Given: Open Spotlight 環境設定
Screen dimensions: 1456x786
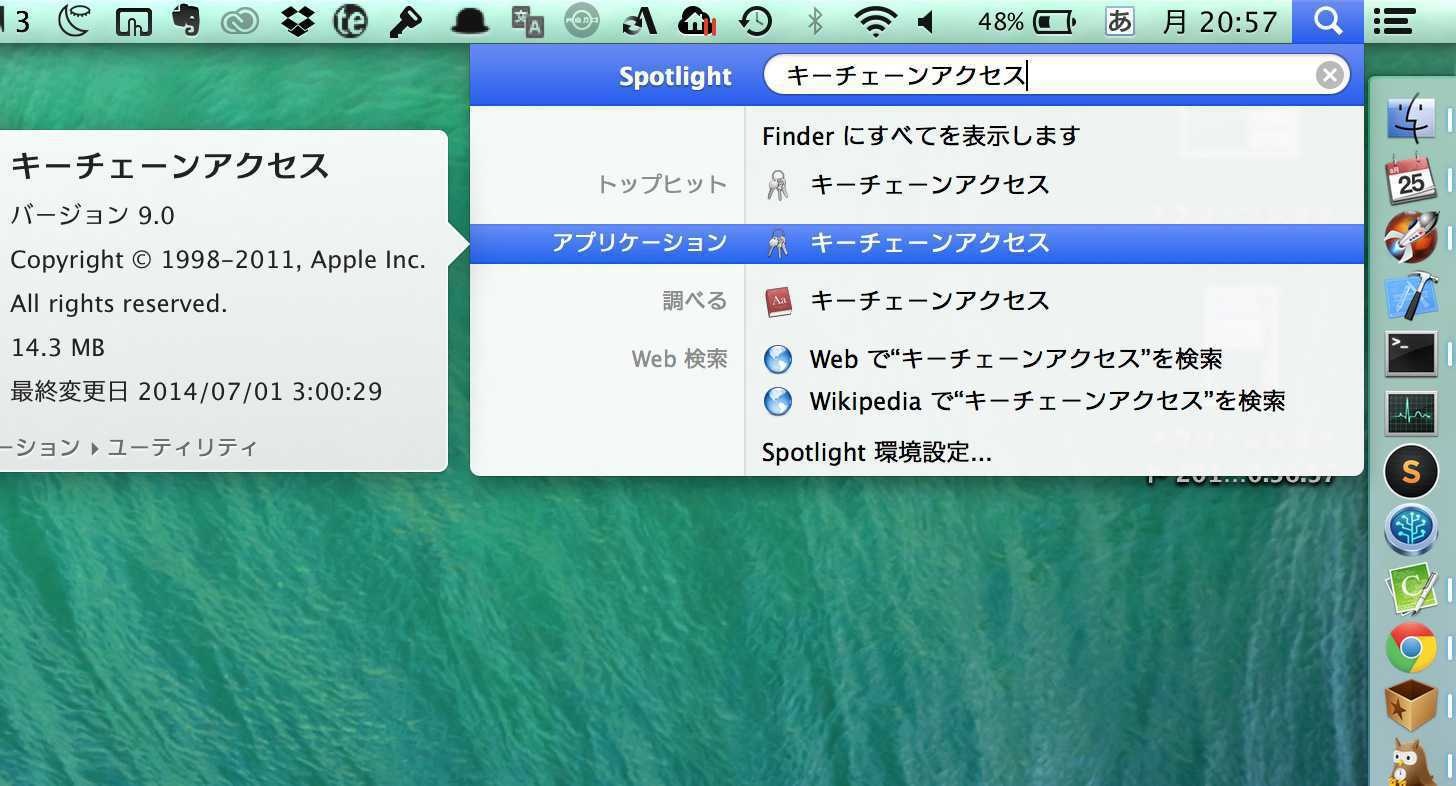Looking at the screenshot, I should click(x=877, y=453).
